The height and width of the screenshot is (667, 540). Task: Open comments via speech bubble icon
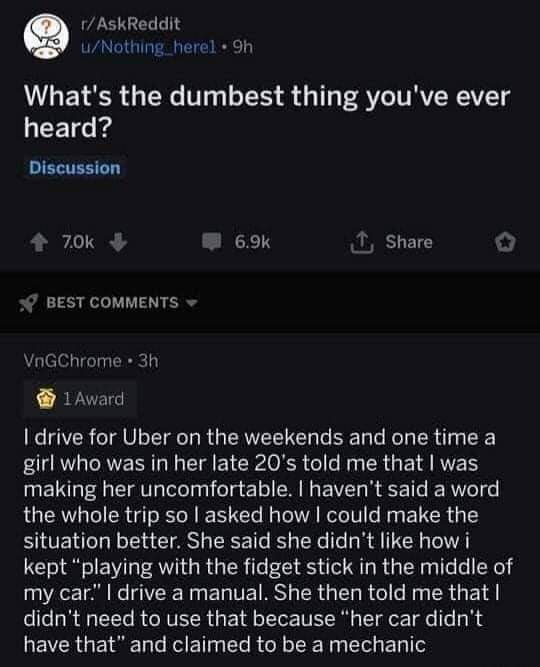pos(211,242)
